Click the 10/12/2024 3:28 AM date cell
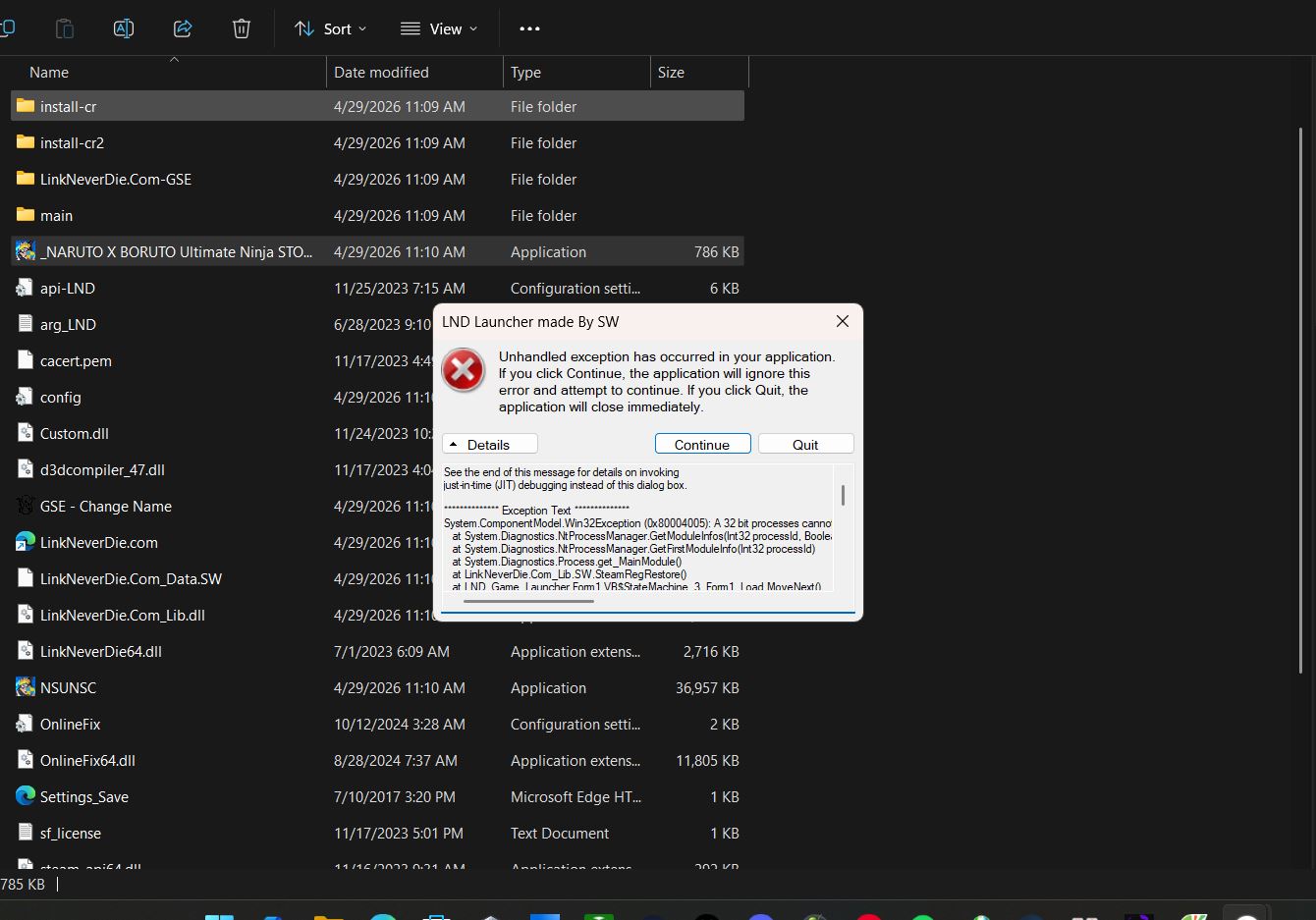Viewport: 1316px width, 920px height. tap(399, 724)
